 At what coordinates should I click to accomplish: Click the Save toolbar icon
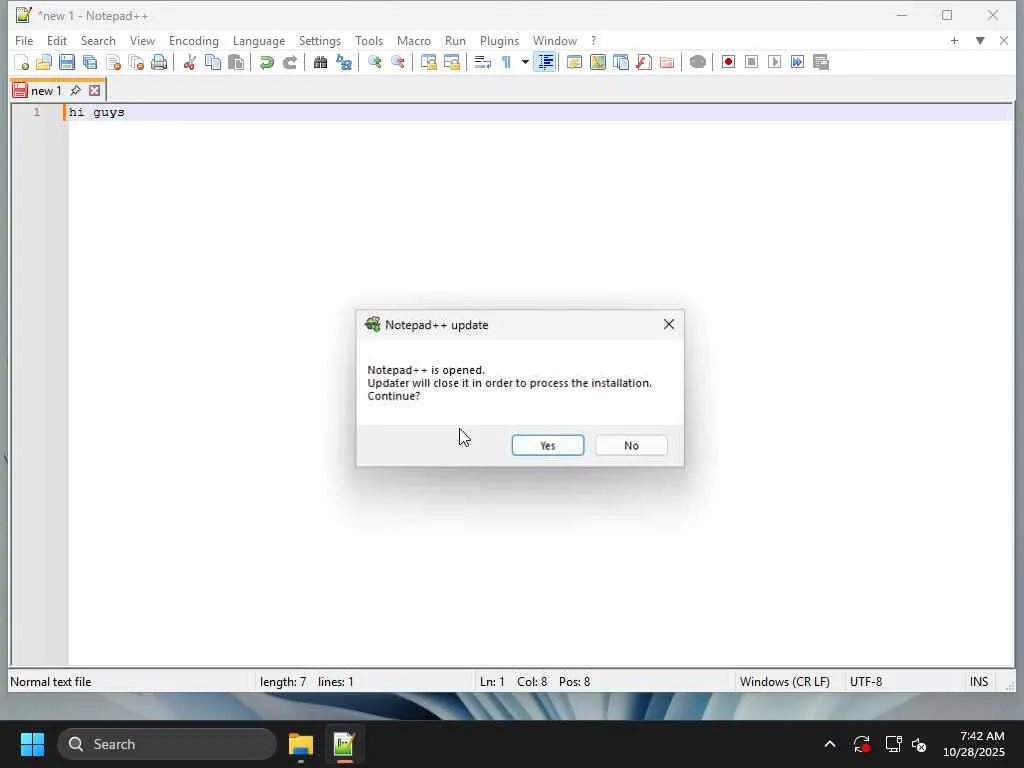point(67,62)
